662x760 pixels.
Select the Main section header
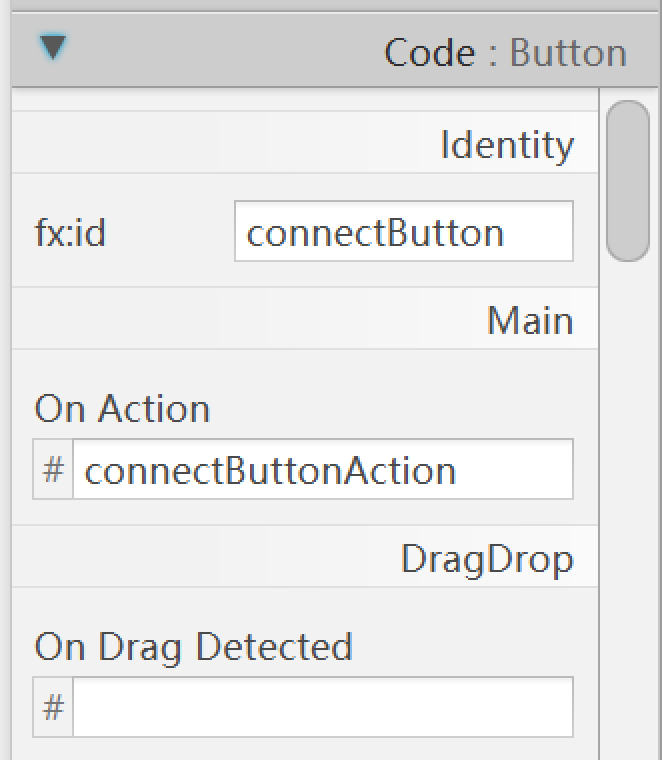point(305,318)
